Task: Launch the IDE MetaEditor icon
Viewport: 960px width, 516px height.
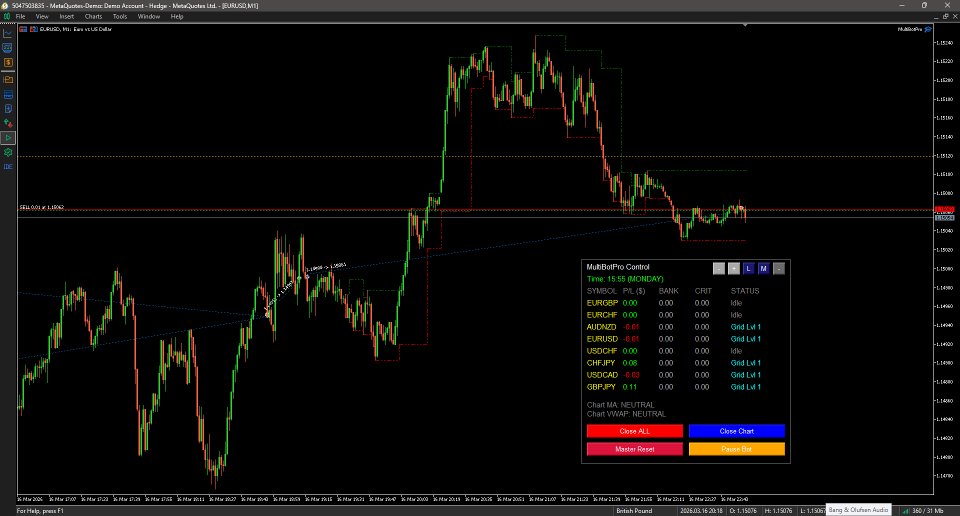Action: pyautogui.click(x=8, y=166)
